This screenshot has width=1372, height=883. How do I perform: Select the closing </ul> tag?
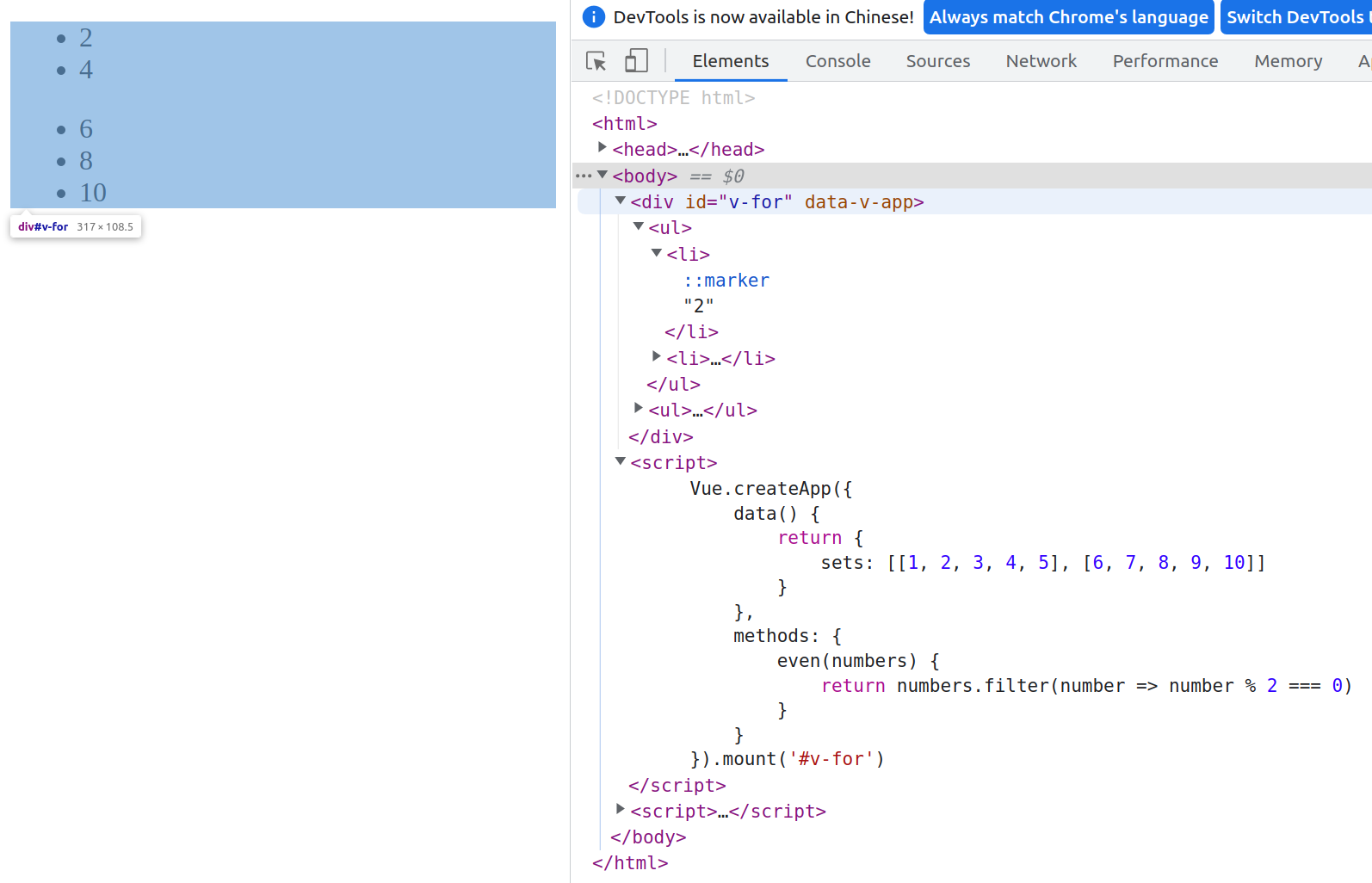673,385
